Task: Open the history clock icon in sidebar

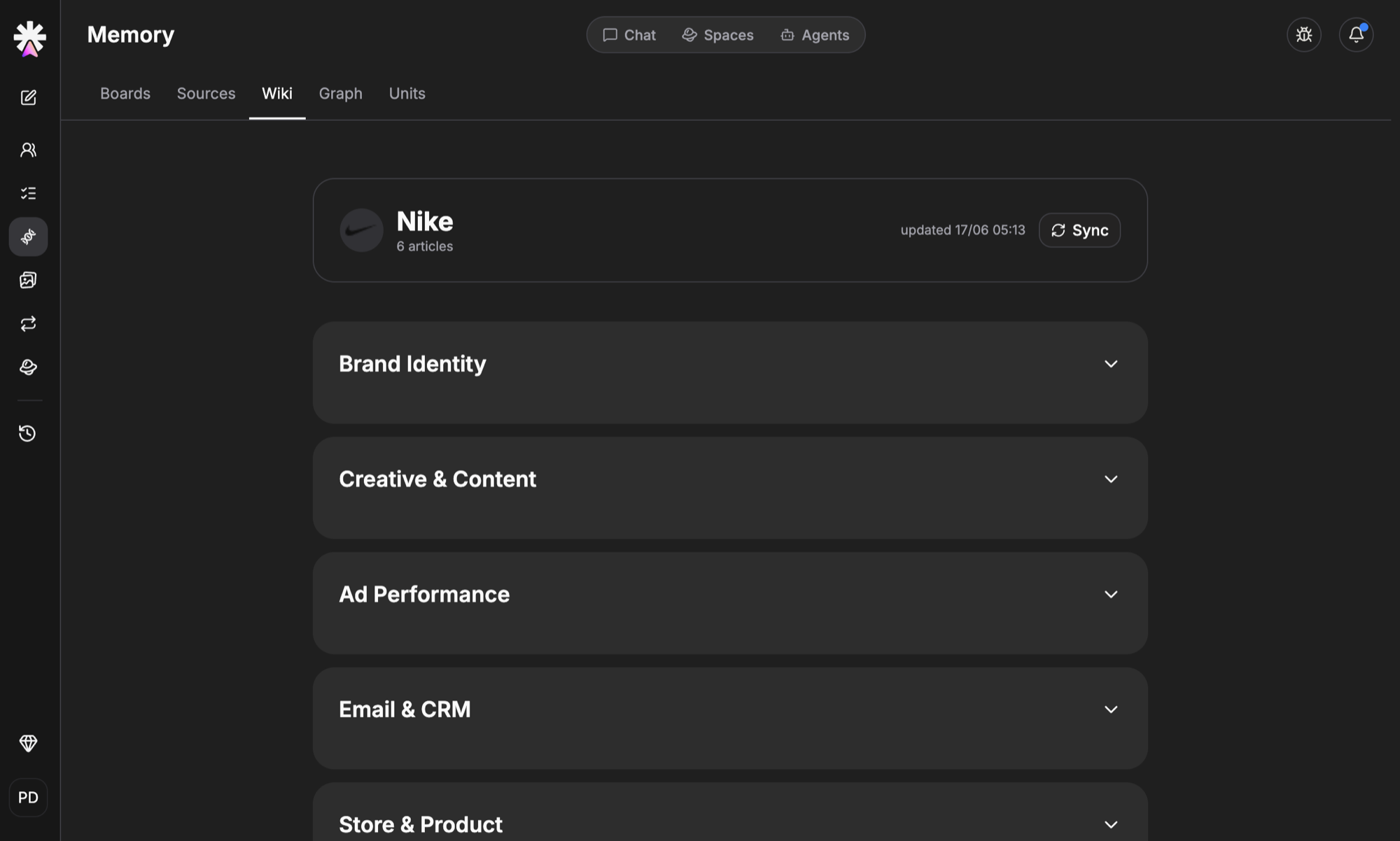Action: point(28,433)
